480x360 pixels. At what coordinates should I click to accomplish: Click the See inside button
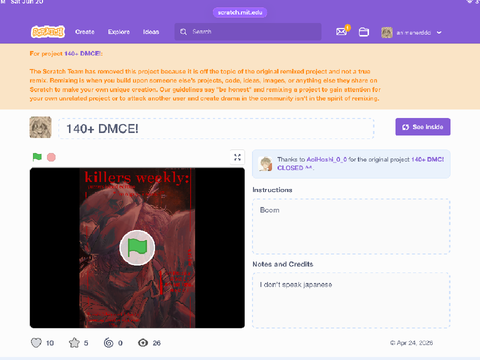pos(423,127)
